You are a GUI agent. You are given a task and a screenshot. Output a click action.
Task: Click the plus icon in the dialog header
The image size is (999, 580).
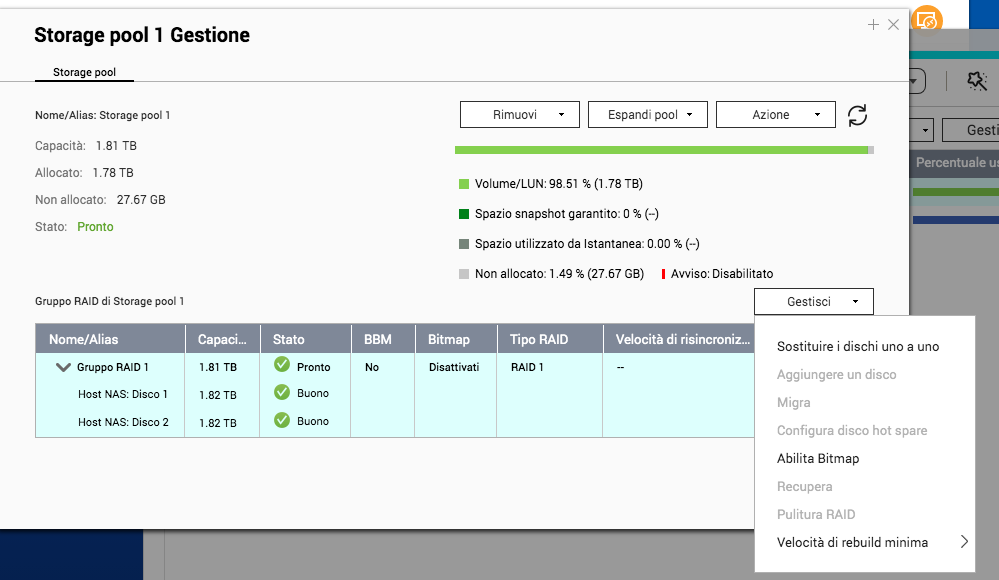tap(873, 25)
